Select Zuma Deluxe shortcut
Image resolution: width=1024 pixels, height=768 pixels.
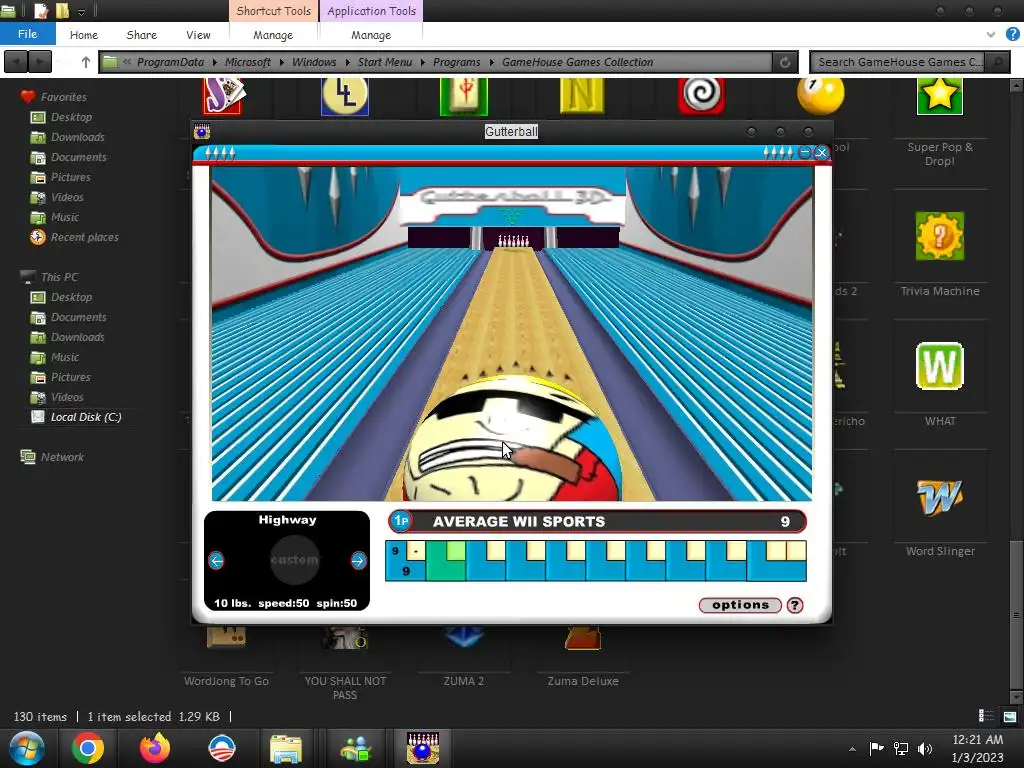(x=583, y=660)
